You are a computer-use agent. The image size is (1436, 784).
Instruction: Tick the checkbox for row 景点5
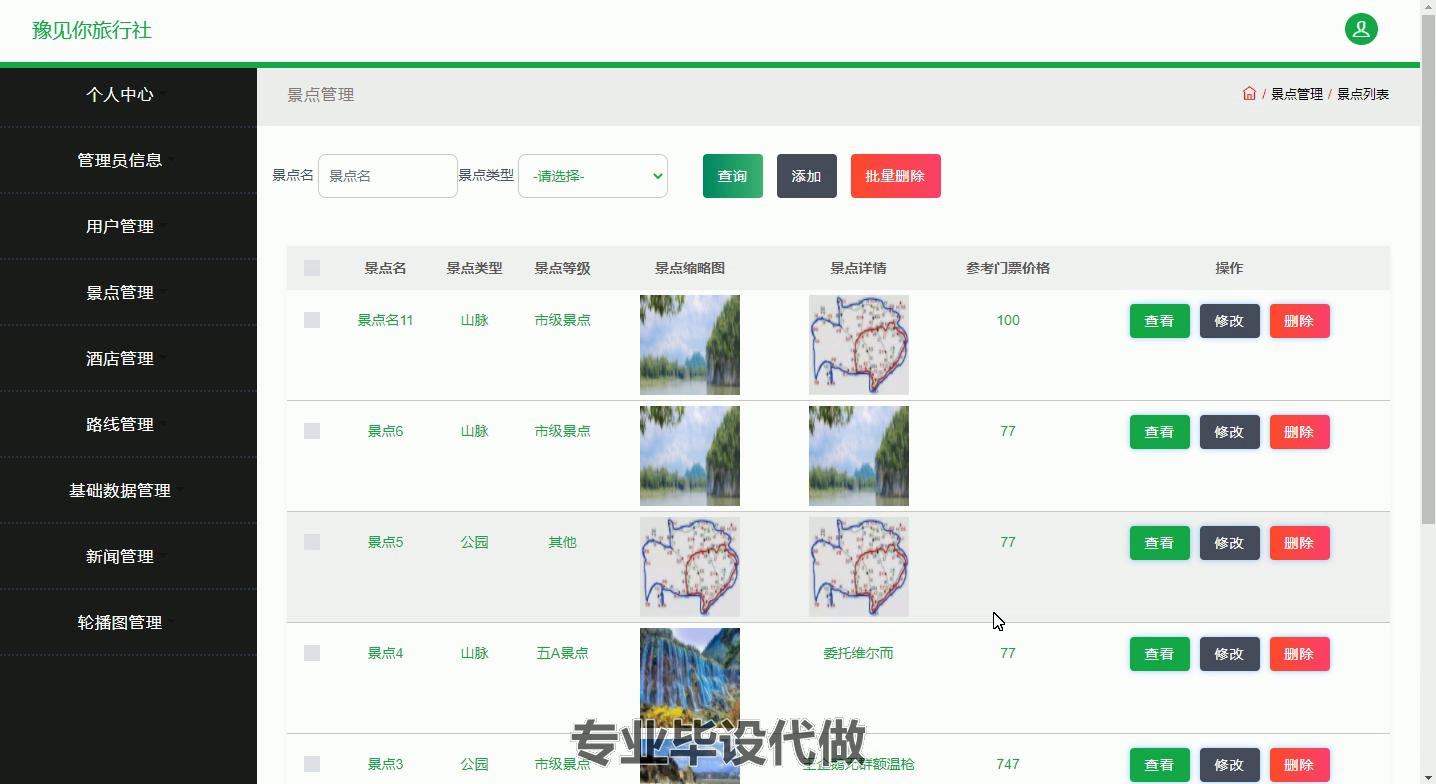pyautogui.click(x=312, y=542)
